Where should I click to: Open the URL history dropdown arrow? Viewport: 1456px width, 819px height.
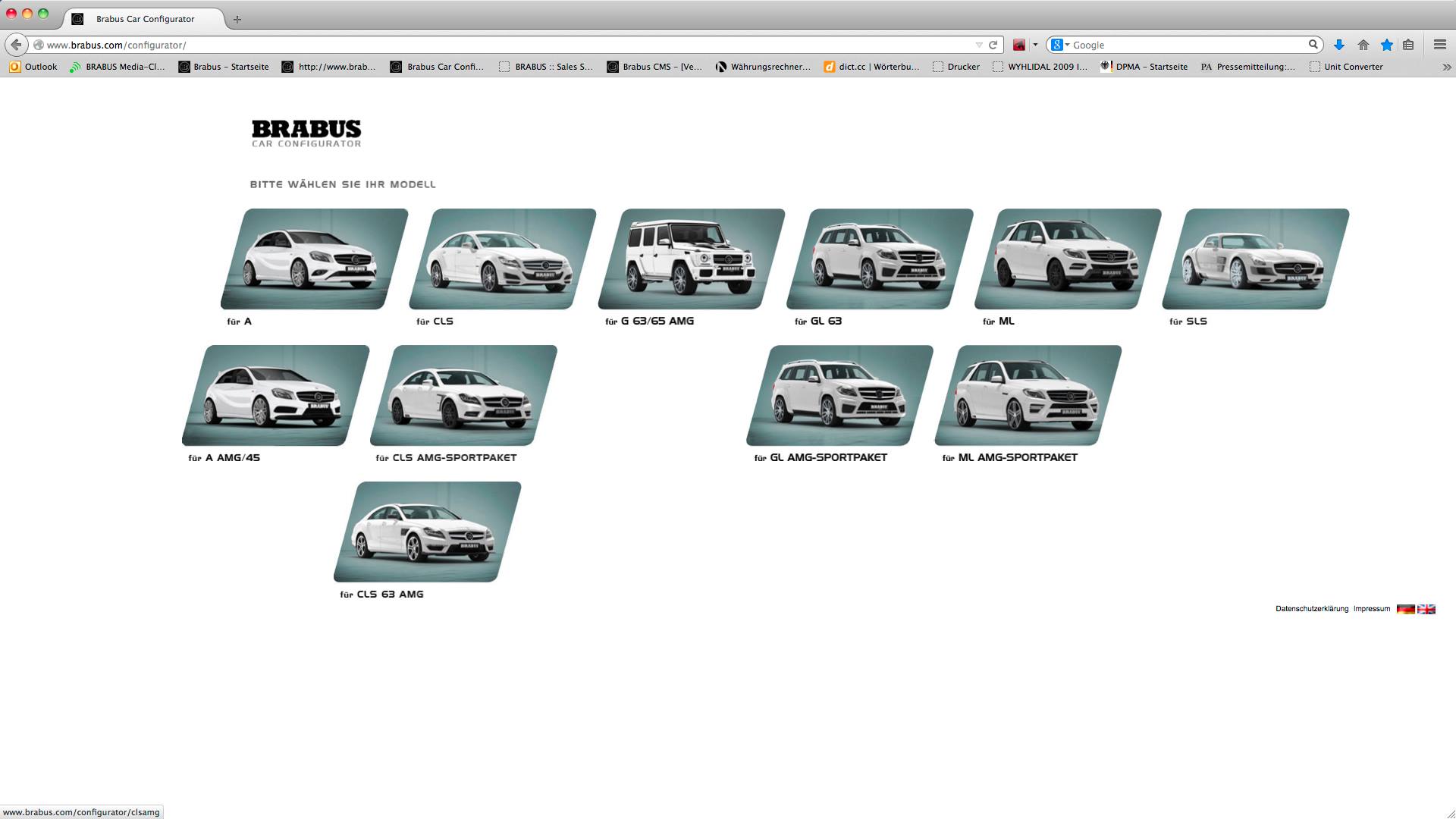tap(979, 45)
